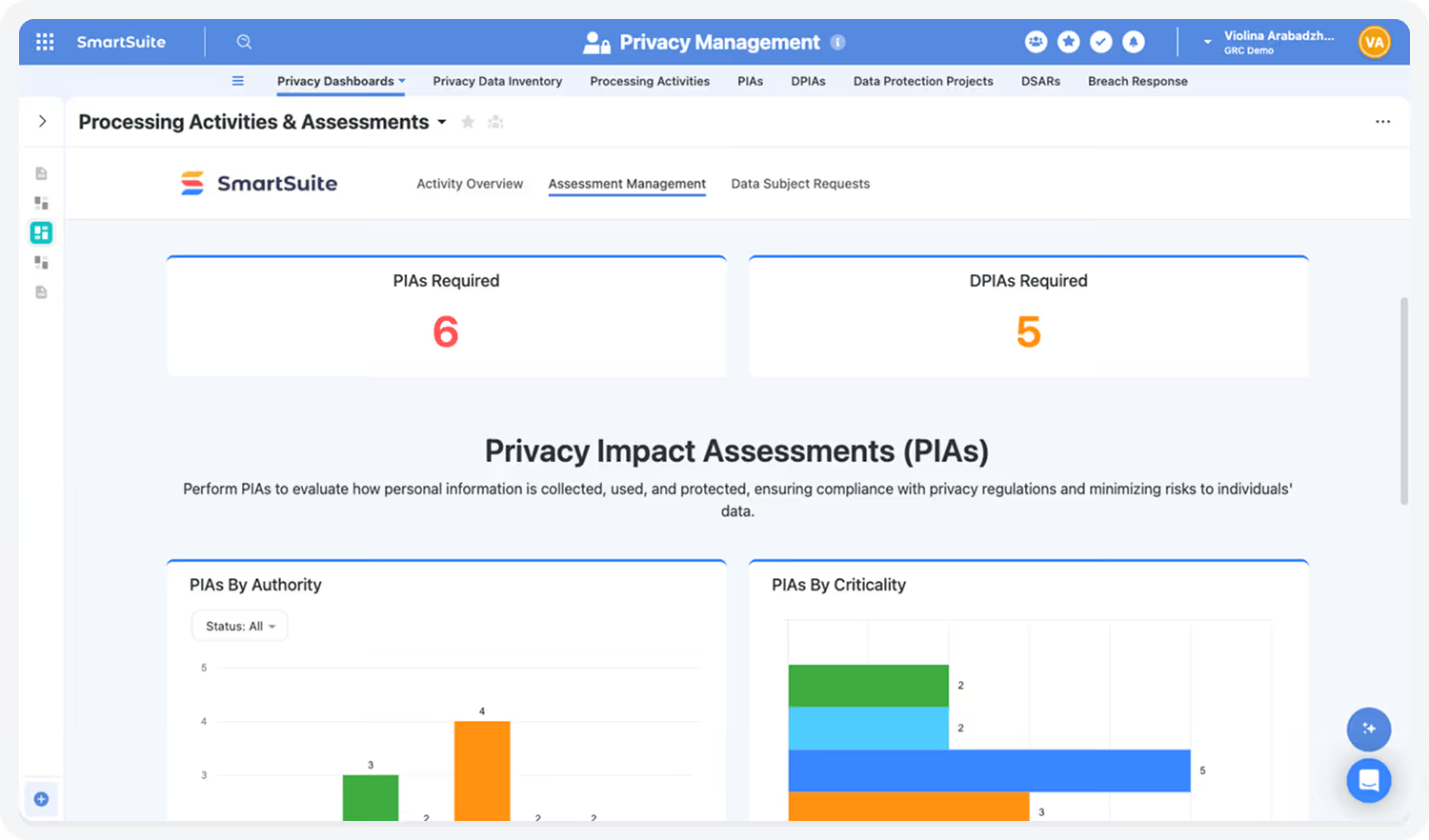The width and height of the screenshot is (1429, 840).
Task: Open the Privacy Dashboards dropdown menu
Action: point(341,81)
